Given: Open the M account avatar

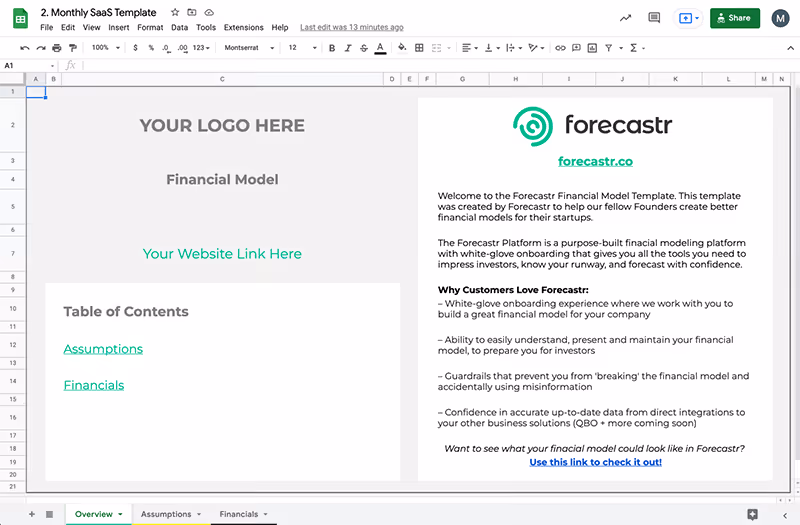Looking at the screenshot, I should (x=780, y=19).
